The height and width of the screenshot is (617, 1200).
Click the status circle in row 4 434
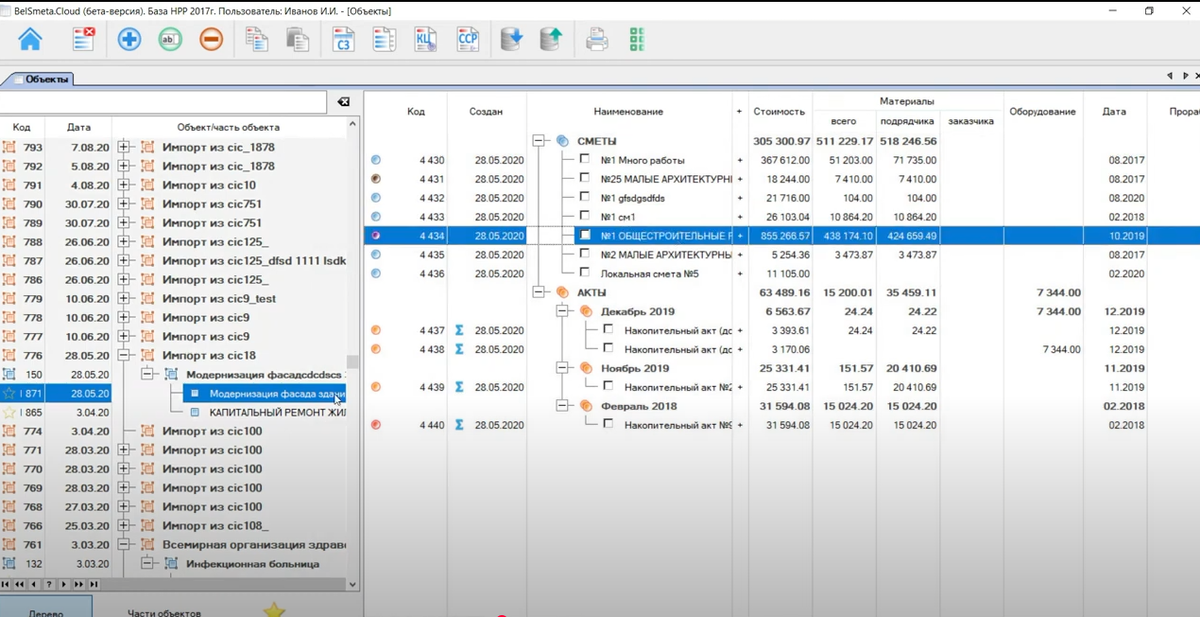(376, 236)
